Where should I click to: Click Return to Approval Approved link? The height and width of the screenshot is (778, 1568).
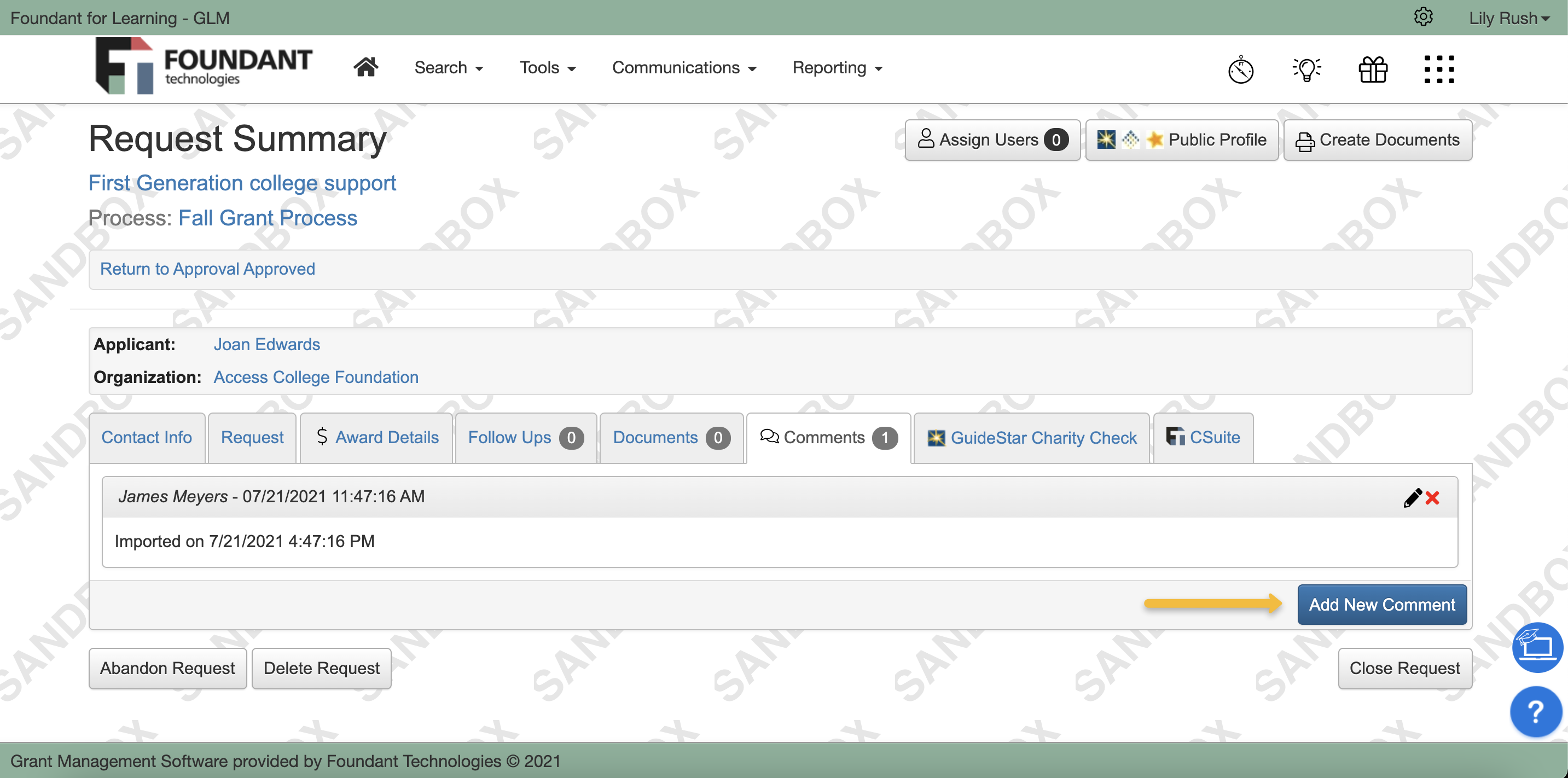tap(207, 269)
